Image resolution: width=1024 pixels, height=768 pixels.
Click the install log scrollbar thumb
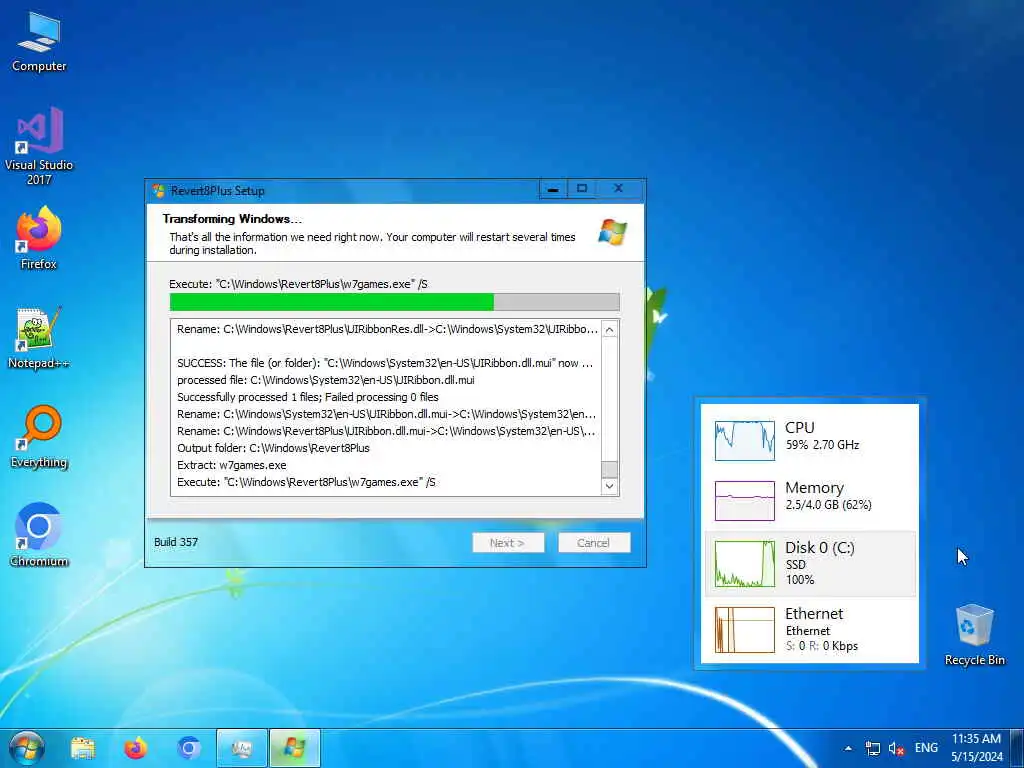[609, 470]
